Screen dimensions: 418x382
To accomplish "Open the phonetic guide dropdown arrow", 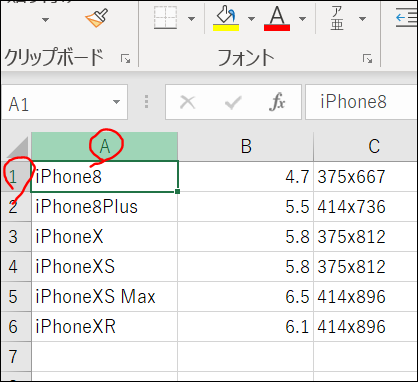I will click(362, 19).
